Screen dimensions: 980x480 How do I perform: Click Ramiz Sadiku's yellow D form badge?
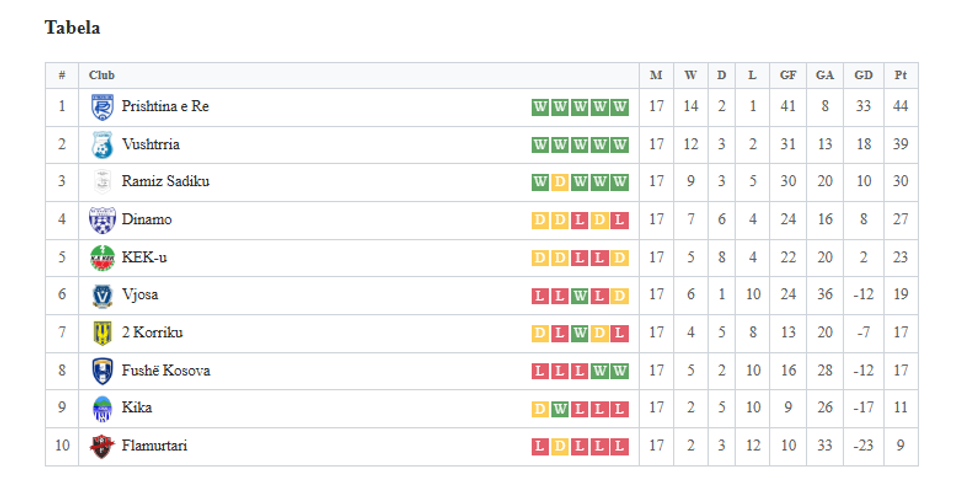[x=560, y=182]
